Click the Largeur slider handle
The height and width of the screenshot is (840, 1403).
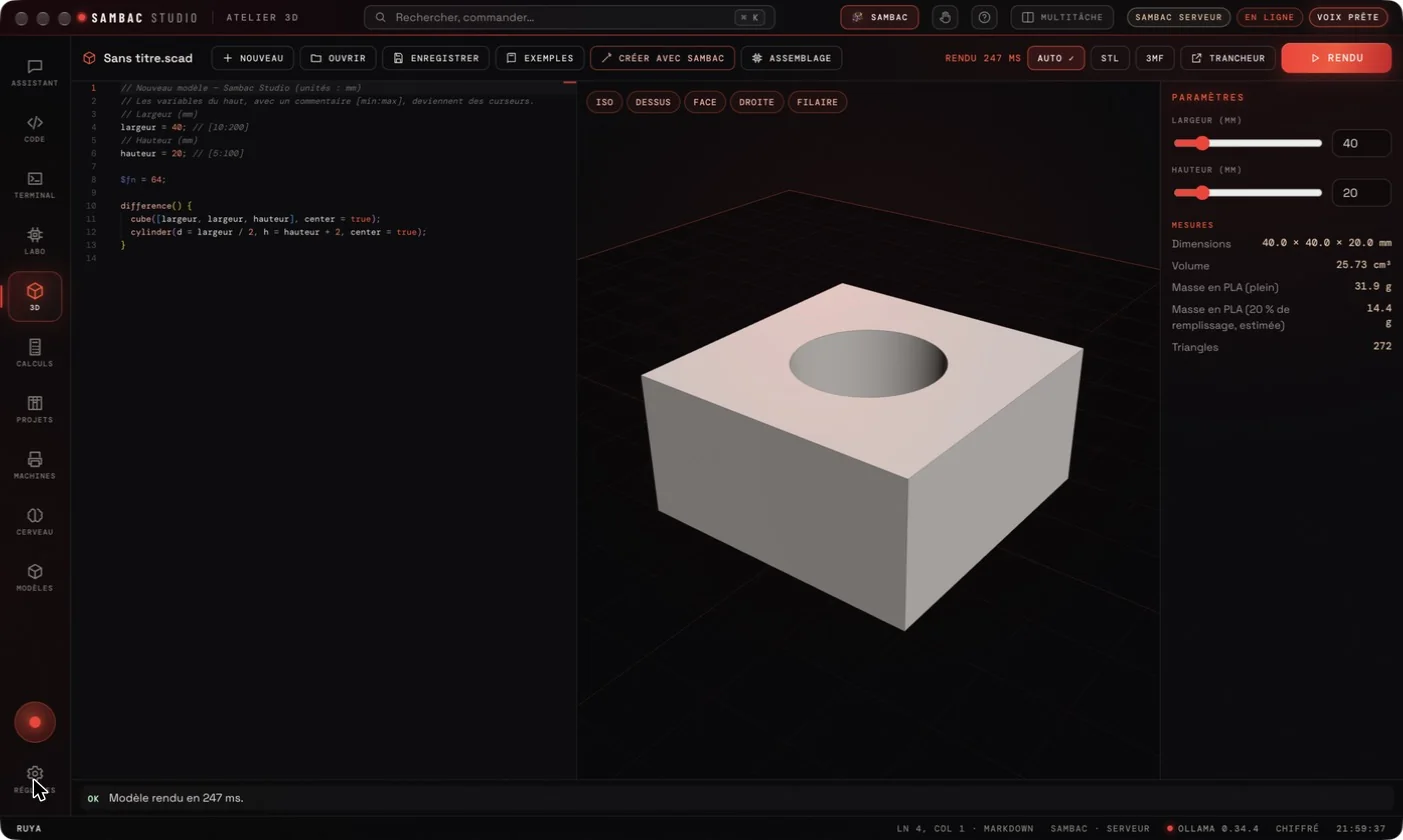pyautogui.click(x=1203, y=143)
